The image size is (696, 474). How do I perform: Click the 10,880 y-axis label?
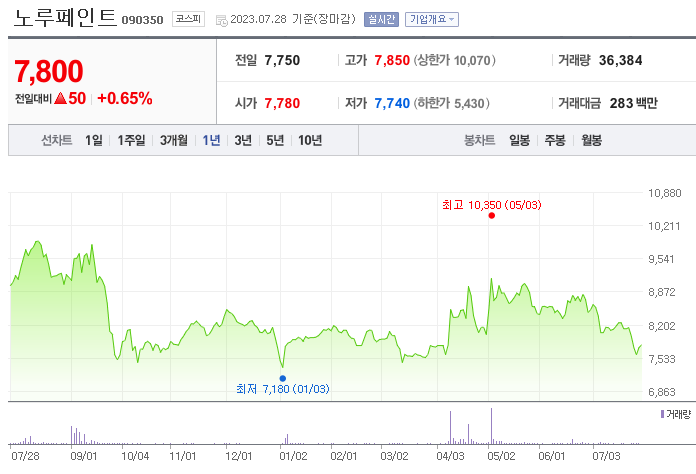(664, 193)
